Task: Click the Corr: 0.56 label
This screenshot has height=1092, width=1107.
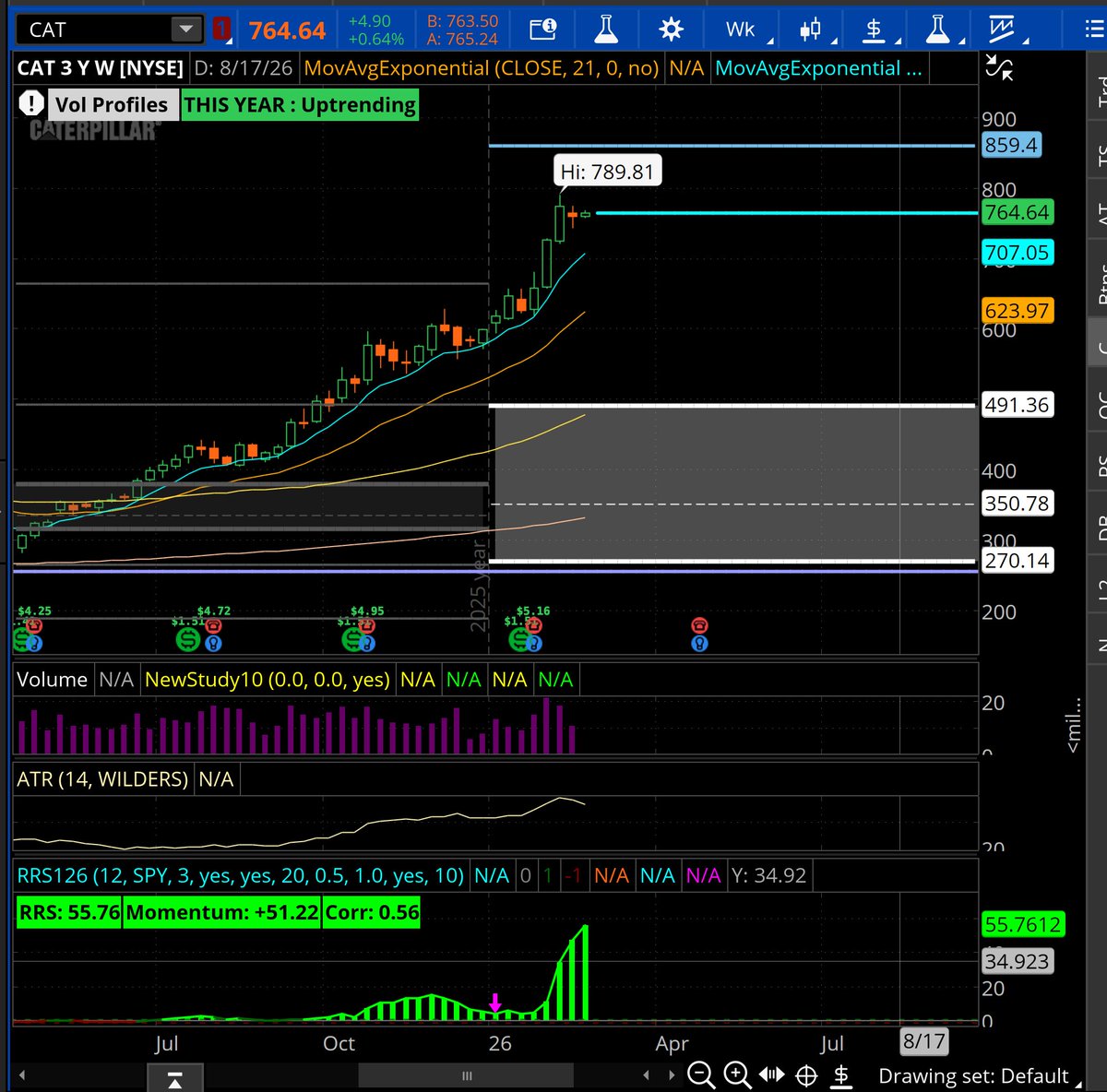Action: [x=372, y=912]
